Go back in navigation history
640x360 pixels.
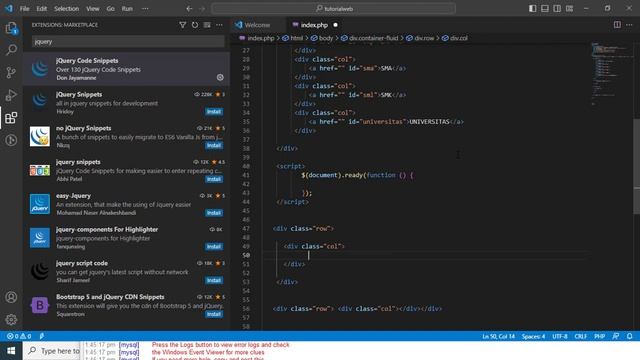(x=189, y=9)
